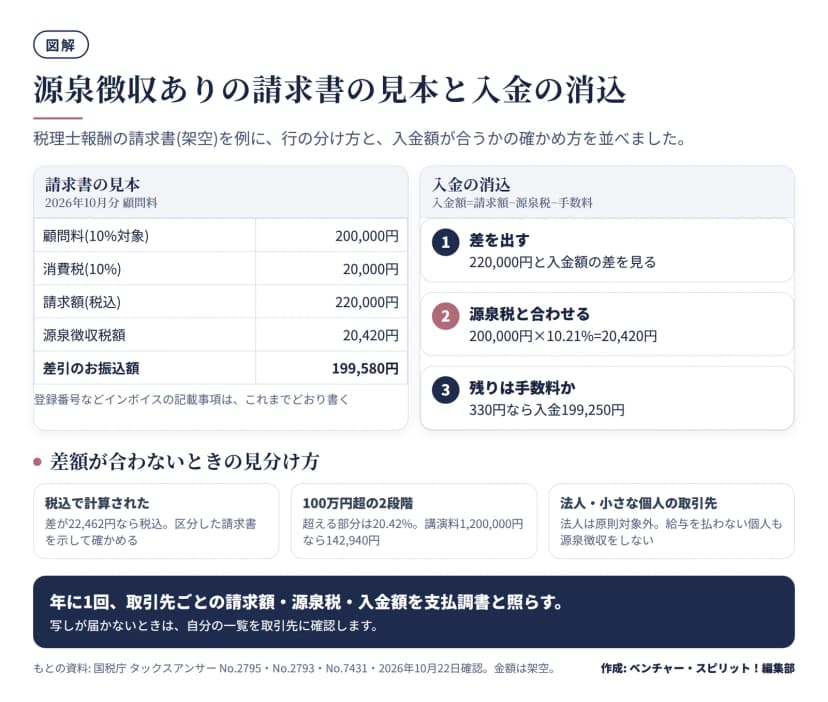Viewport: 828px width, 702px height.
Task: Click the note 登録番号などインボイスの記載事項は
Action: point(191,399)
